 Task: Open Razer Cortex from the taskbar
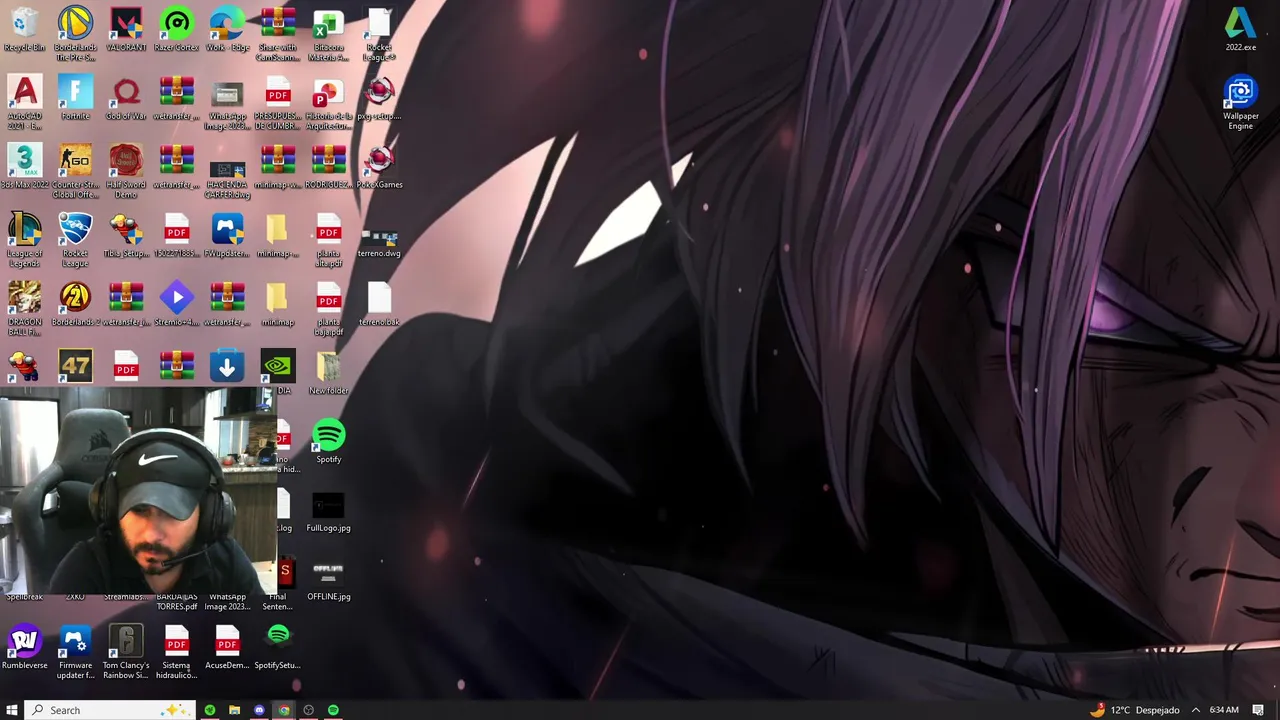[x=210, y=710]
